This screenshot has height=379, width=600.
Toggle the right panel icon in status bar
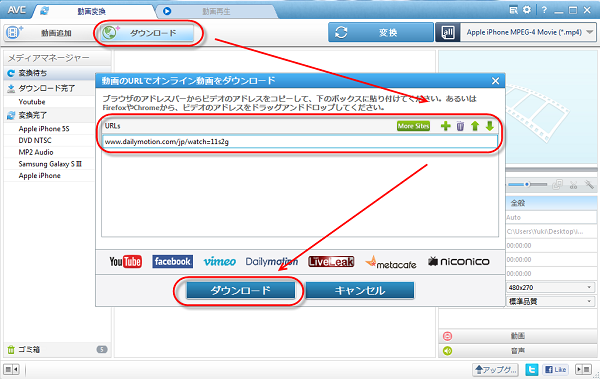tap(584, 370)
